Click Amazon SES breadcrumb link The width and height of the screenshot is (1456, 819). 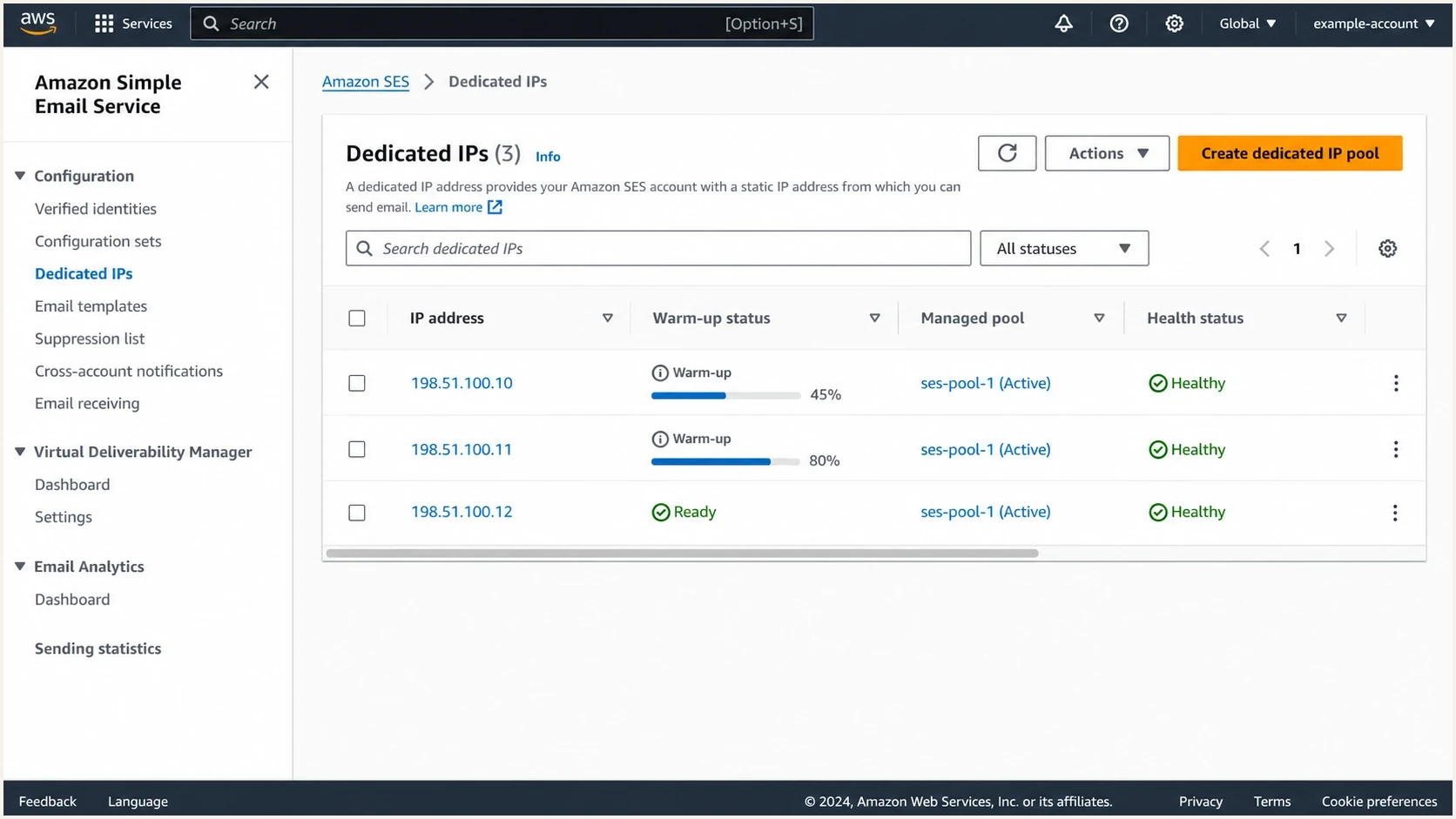[366, 82]
